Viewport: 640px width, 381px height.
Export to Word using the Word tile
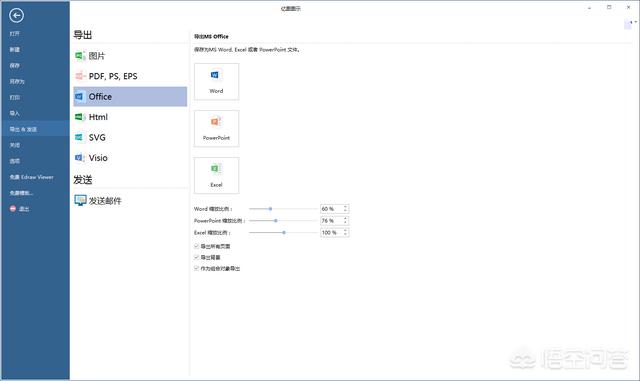coord(216,82)
